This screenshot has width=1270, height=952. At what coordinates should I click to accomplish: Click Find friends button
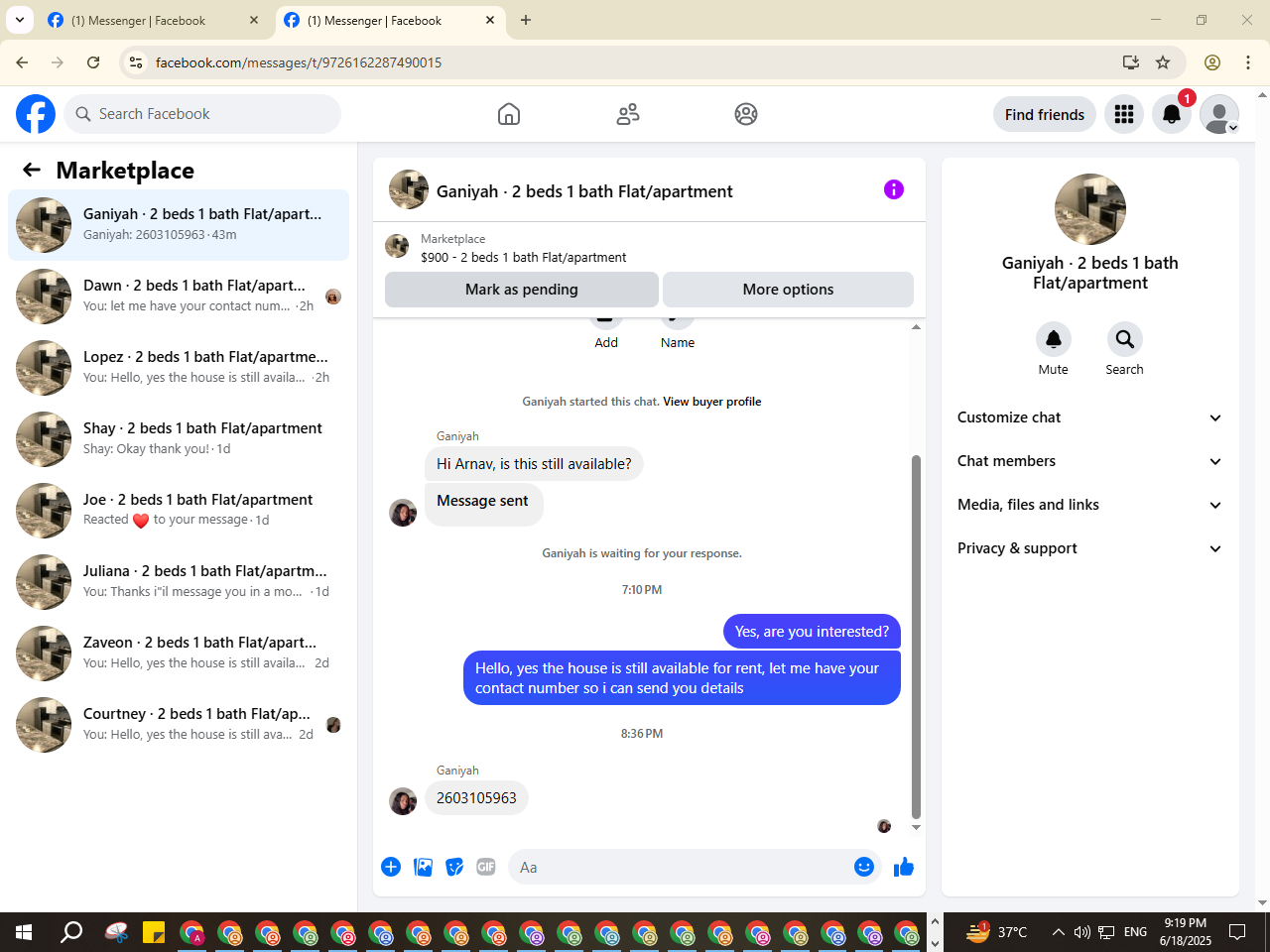(x=1045, y=114)
